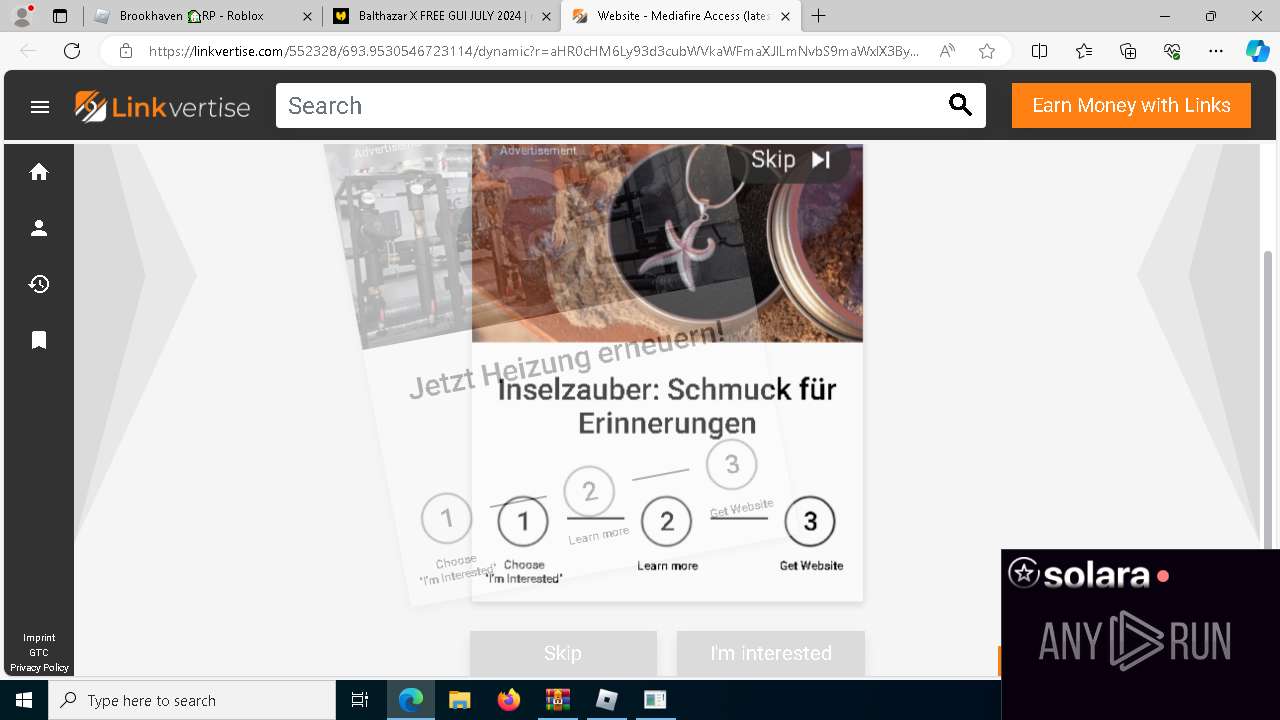
Task: Select the Website - Mediafire Access tab
Action: pyautogui.click(x=683, y=16)
